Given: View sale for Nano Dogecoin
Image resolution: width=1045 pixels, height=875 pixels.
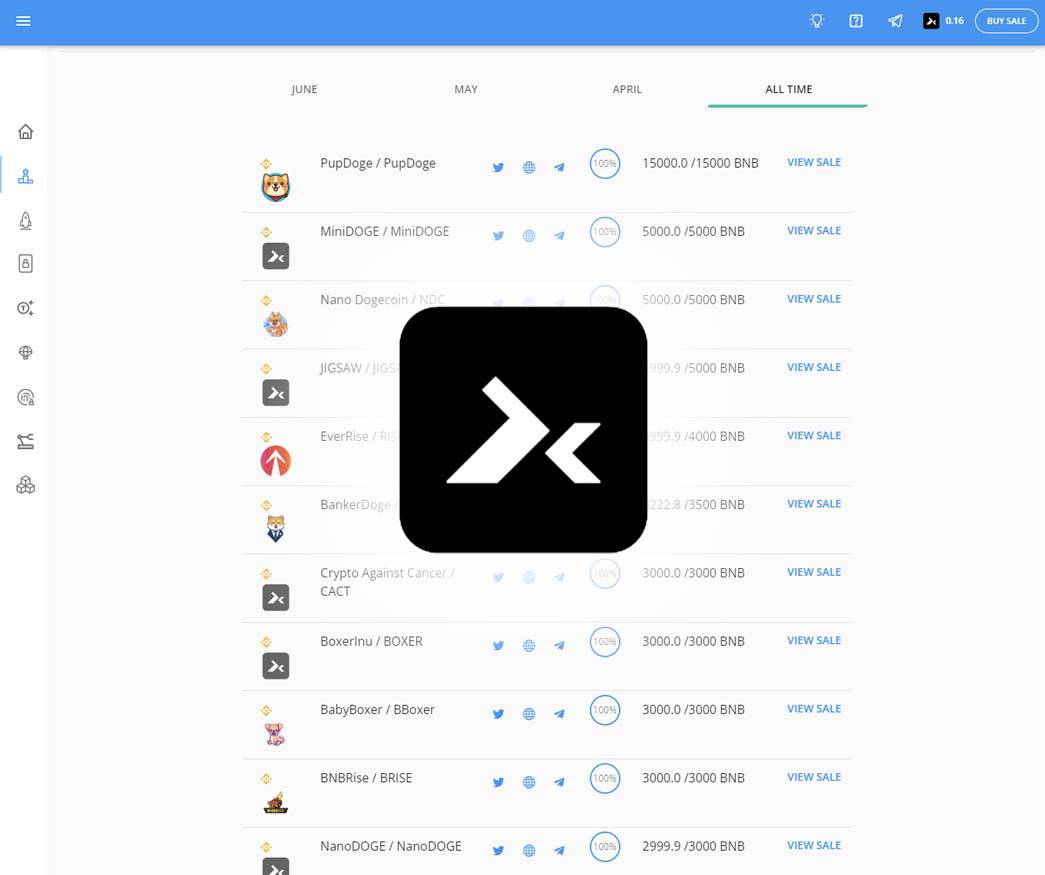Looking at the screenshot, I should point(814,299).
